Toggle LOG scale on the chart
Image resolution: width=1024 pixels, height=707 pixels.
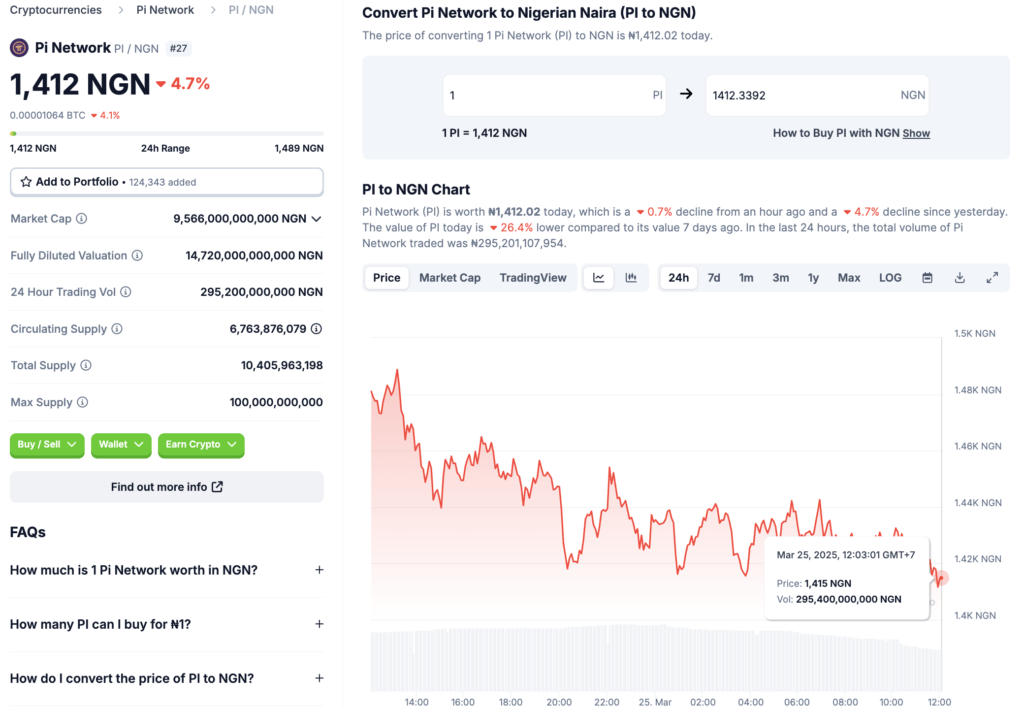click(890, 277)
